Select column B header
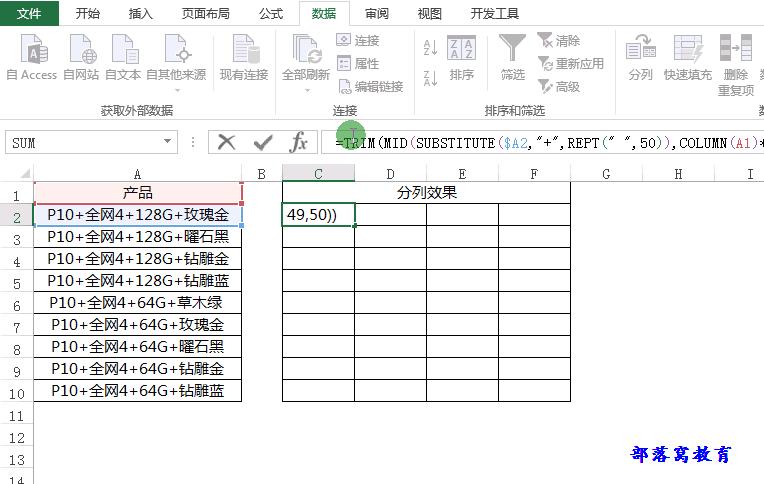The width and height of the screenshot is (764, 484). (262, 174)
